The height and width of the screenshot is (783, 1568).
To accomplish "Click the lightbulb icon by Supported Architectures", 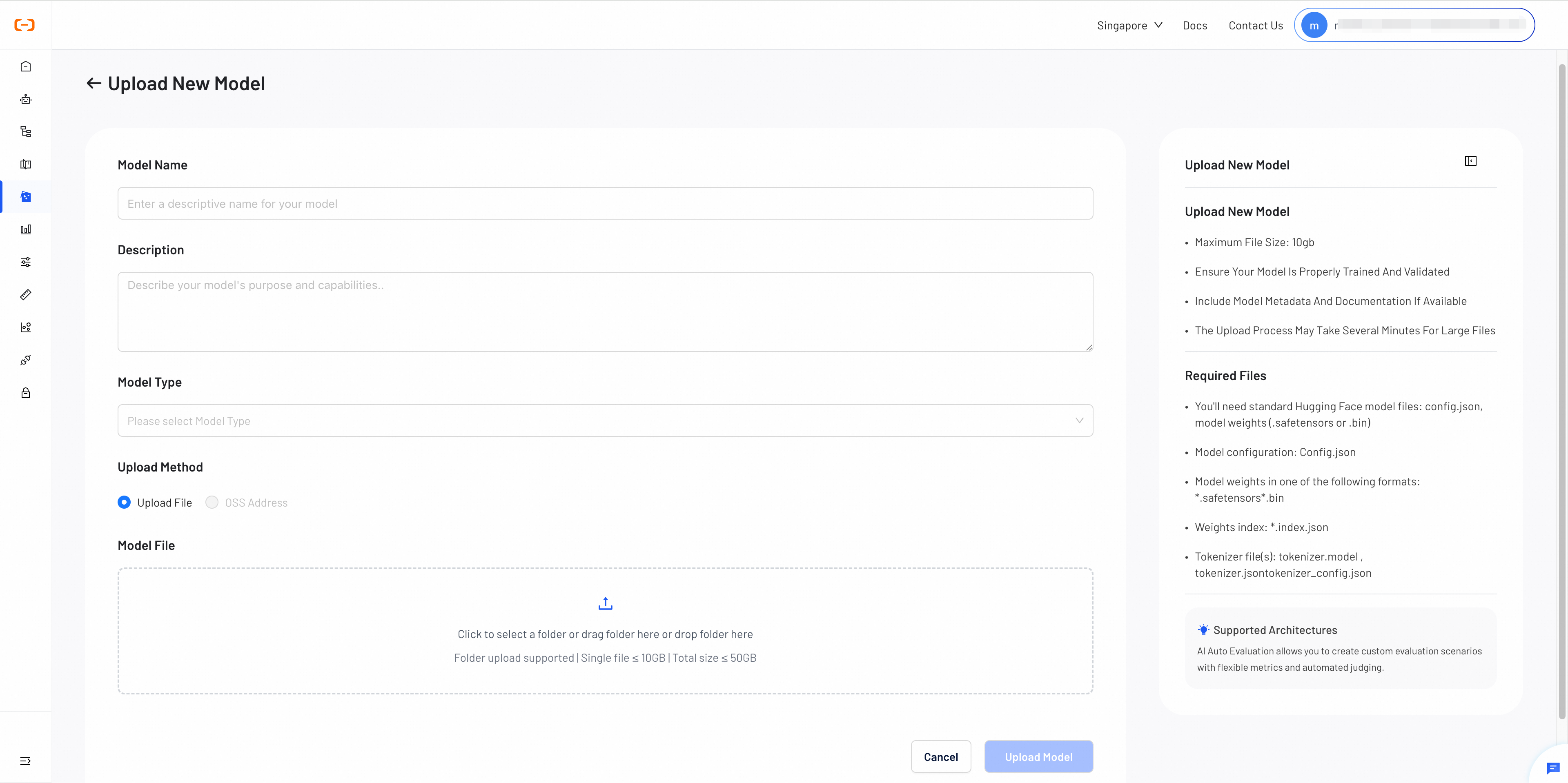I will tap(1203, 630).
